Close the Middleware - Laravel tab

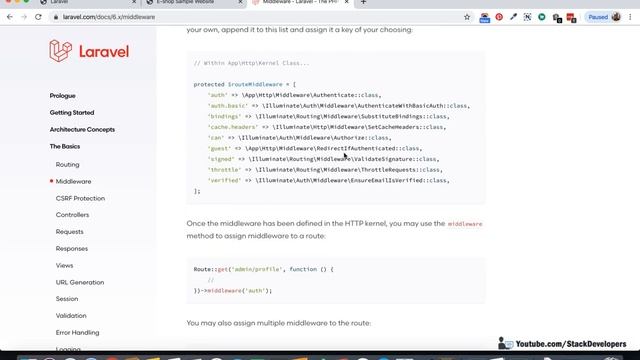pyautogui.click(x=347, y=2)
